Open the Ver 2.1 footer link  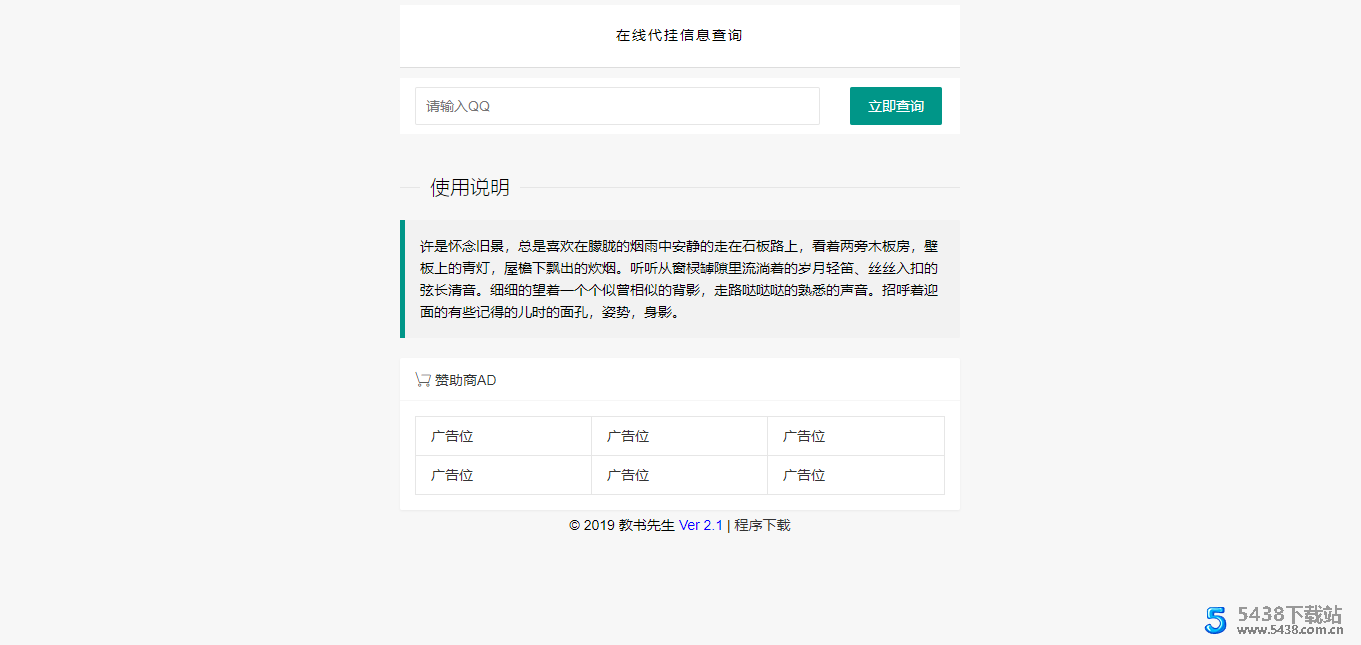coord(700,524)
